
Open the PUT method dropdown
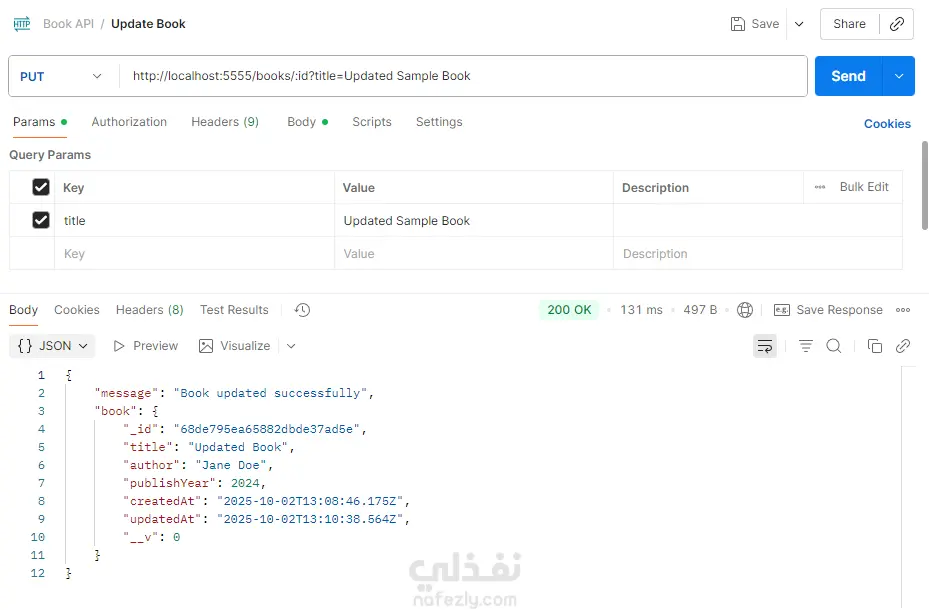[61, 76]
